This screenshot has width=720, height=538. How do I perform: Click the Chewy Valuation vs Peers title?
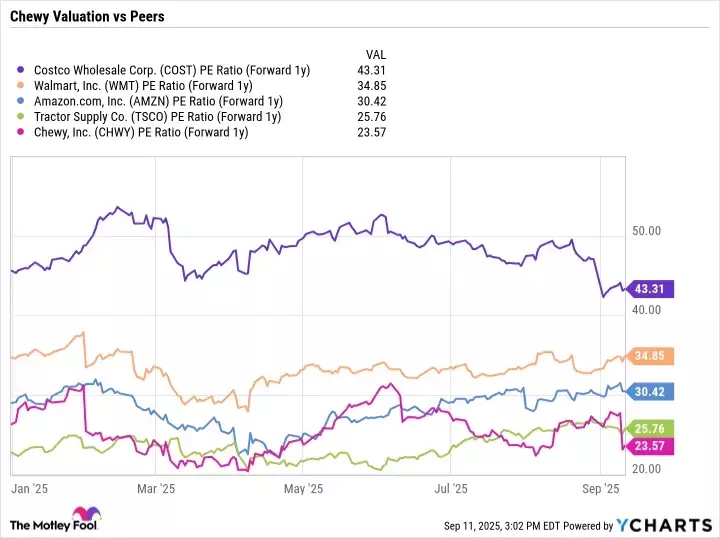point(88,17)
